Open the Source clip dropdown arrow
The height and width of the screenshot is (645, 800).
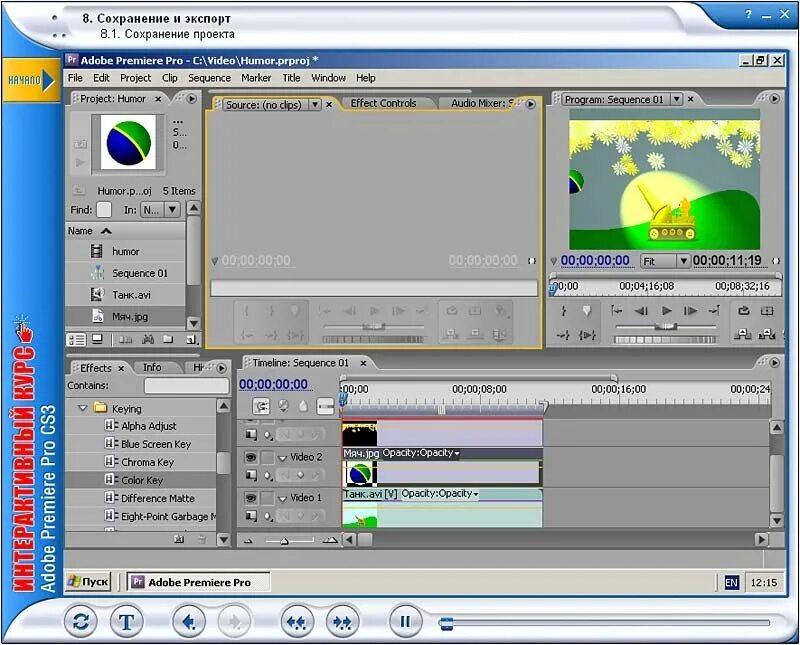click(315, 105)
